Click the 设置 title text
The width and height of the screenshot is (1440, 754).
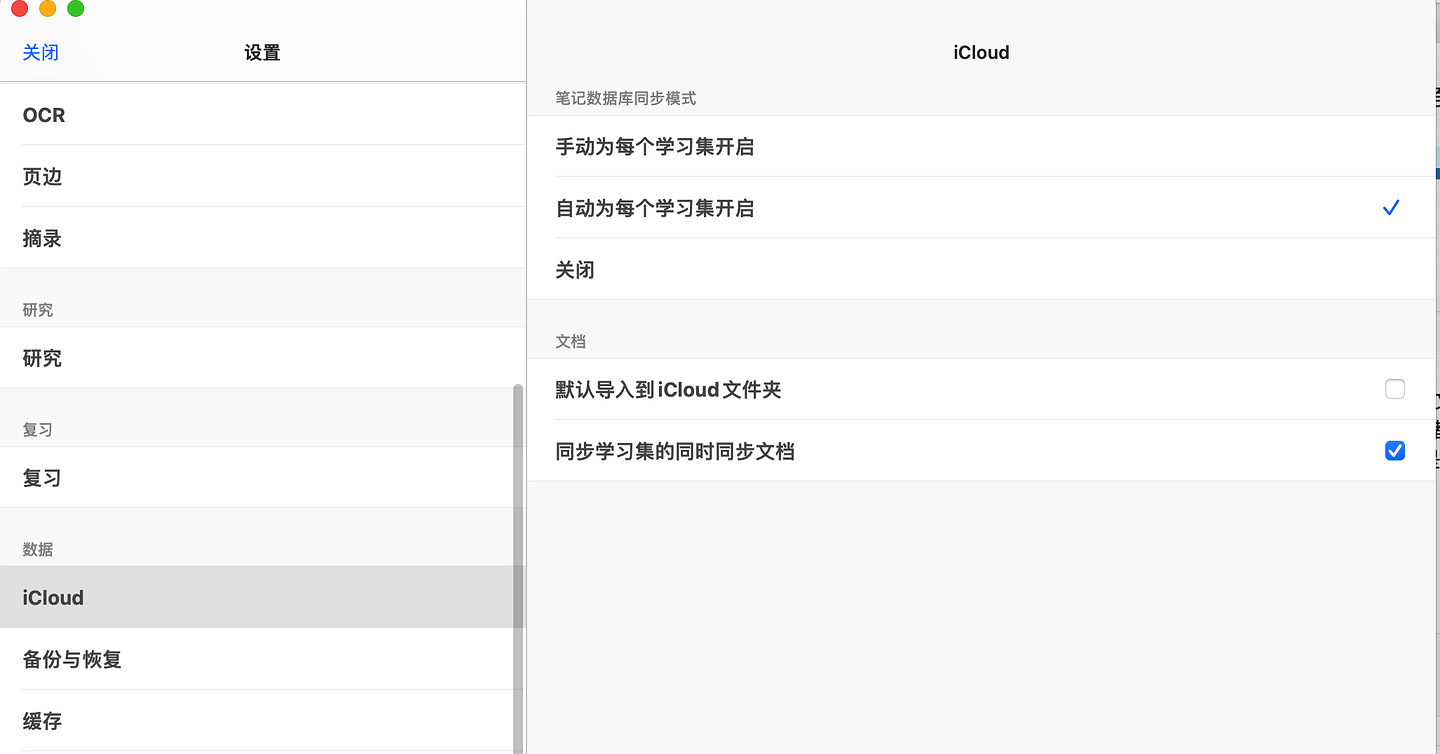(x=262, y=53)
